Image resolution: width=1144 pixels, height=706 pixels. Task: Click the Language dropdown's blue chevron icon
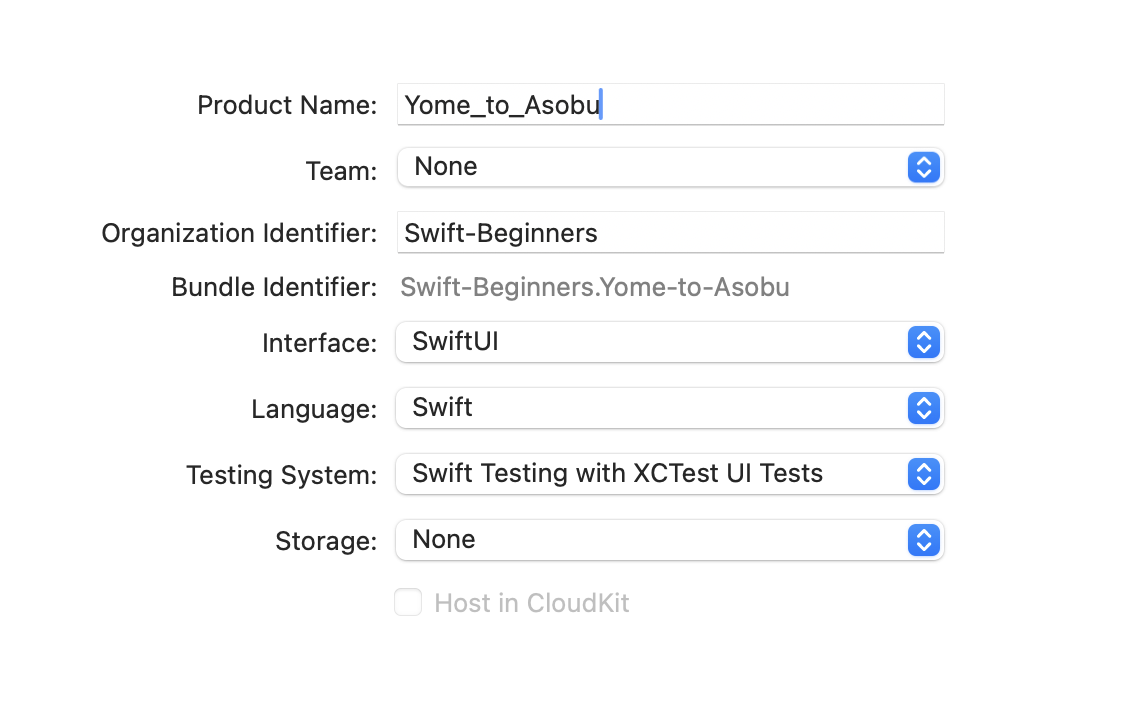click(x=924, y=408)
